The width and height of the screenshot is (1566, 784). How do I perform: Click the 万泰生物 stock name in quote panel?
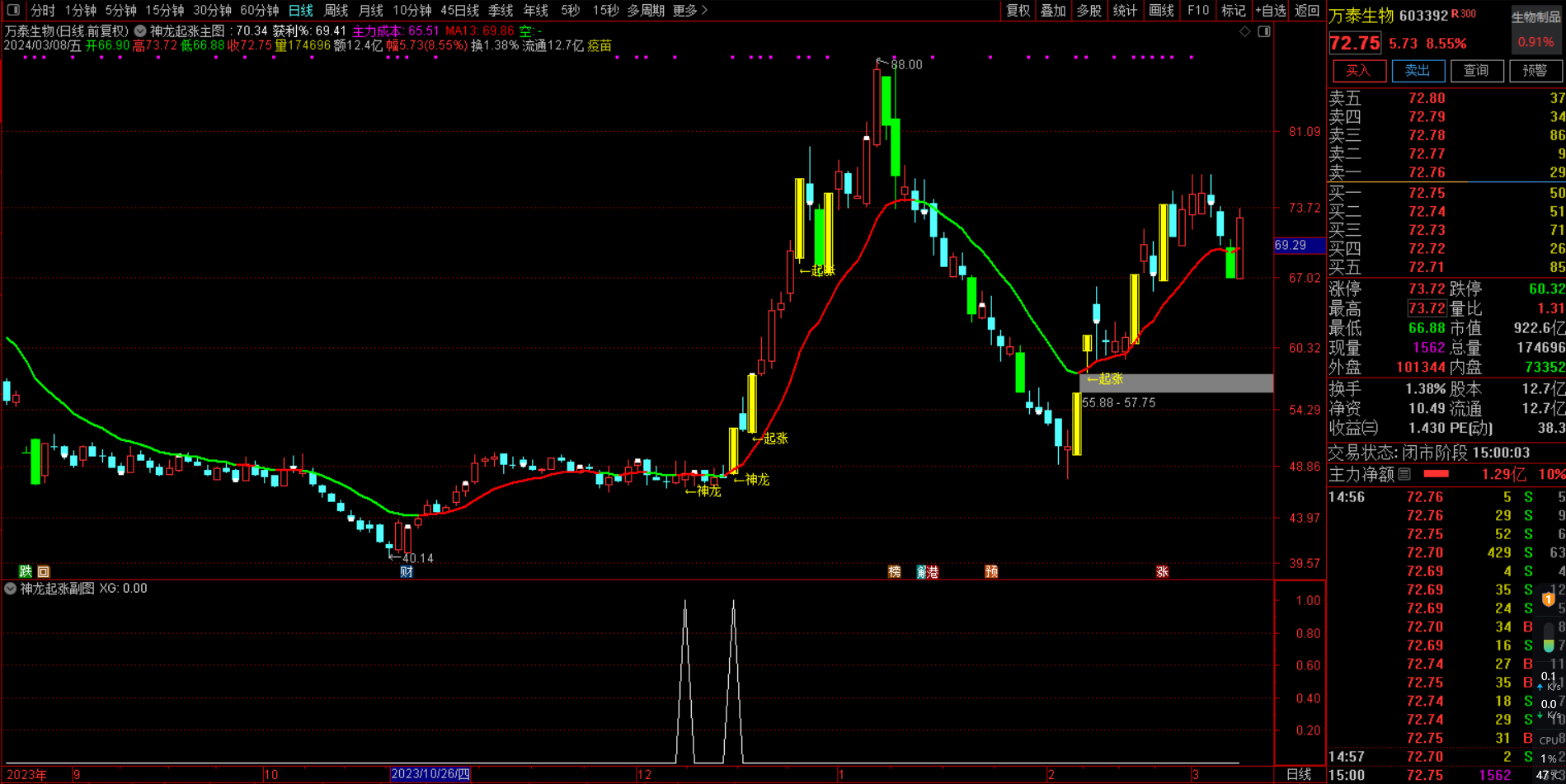(1361, 15)
